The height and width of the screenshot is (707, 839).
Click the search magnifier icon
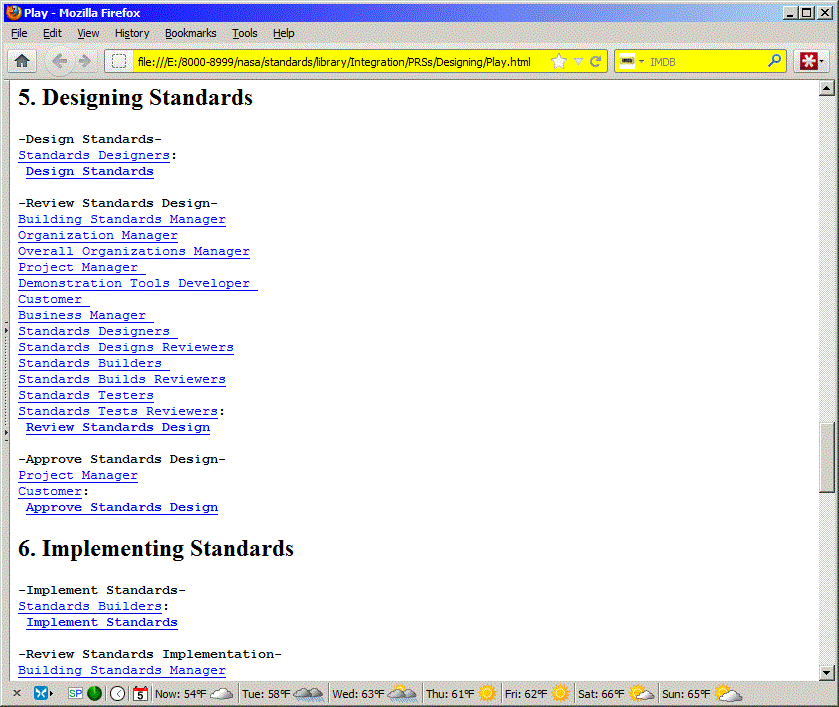[774, 61]
